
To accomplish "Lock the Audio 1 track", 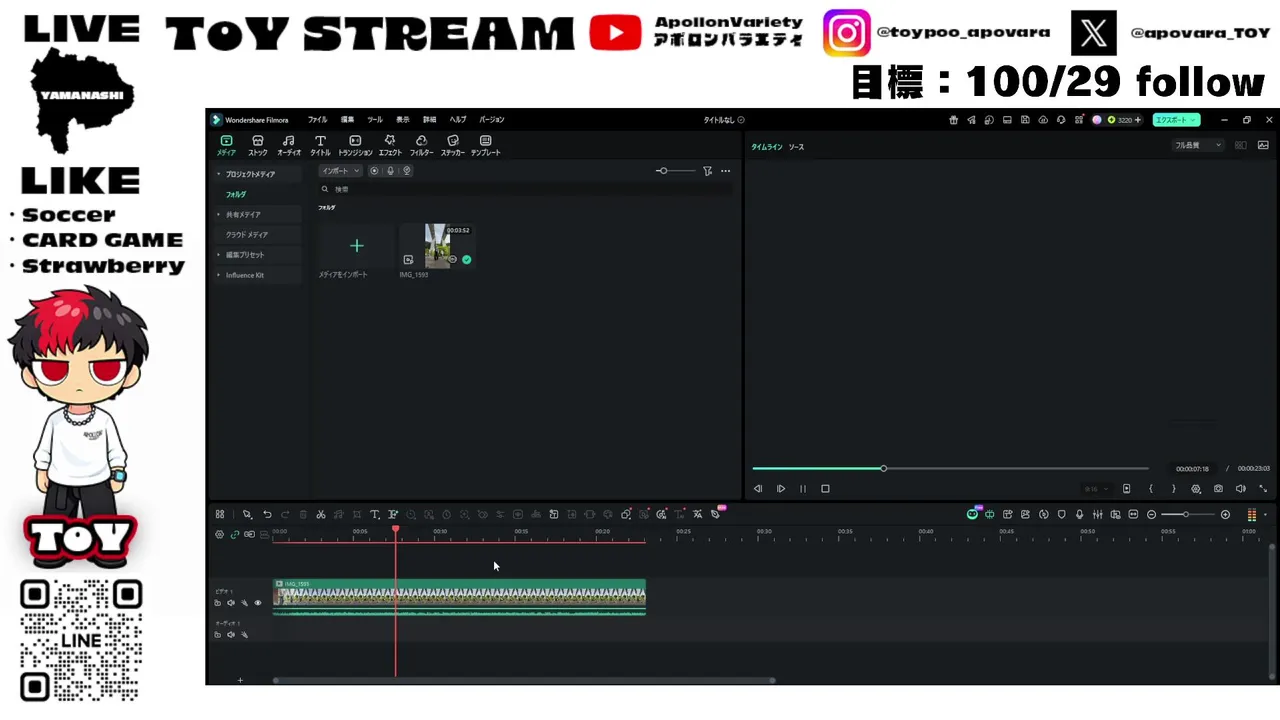I will pos(218,634).
